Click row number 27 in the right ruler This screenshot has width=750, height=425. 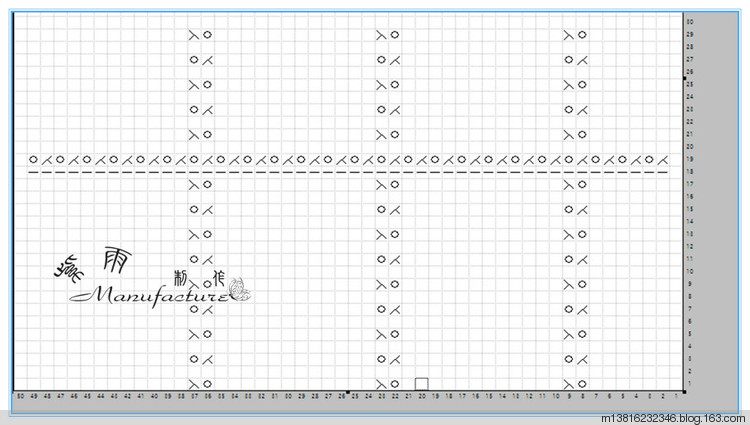690,59
